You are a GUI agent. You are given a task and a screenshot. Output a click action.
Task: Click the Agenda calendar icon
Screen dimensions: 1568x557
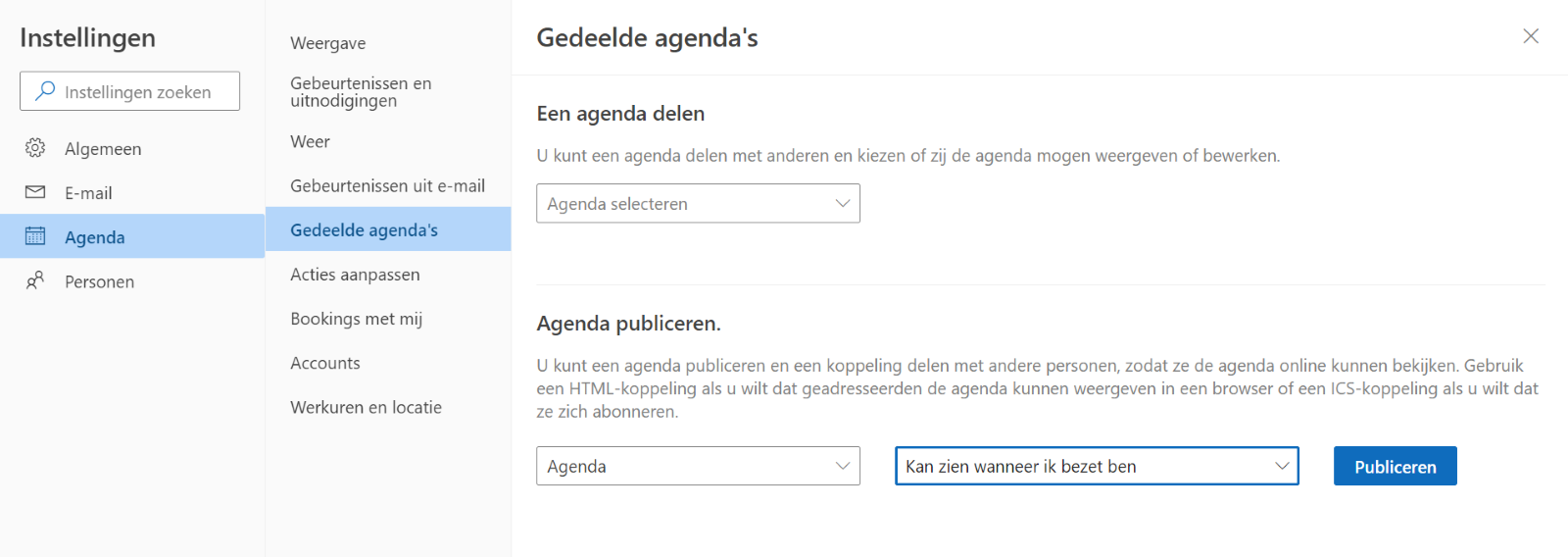point(35,236)
